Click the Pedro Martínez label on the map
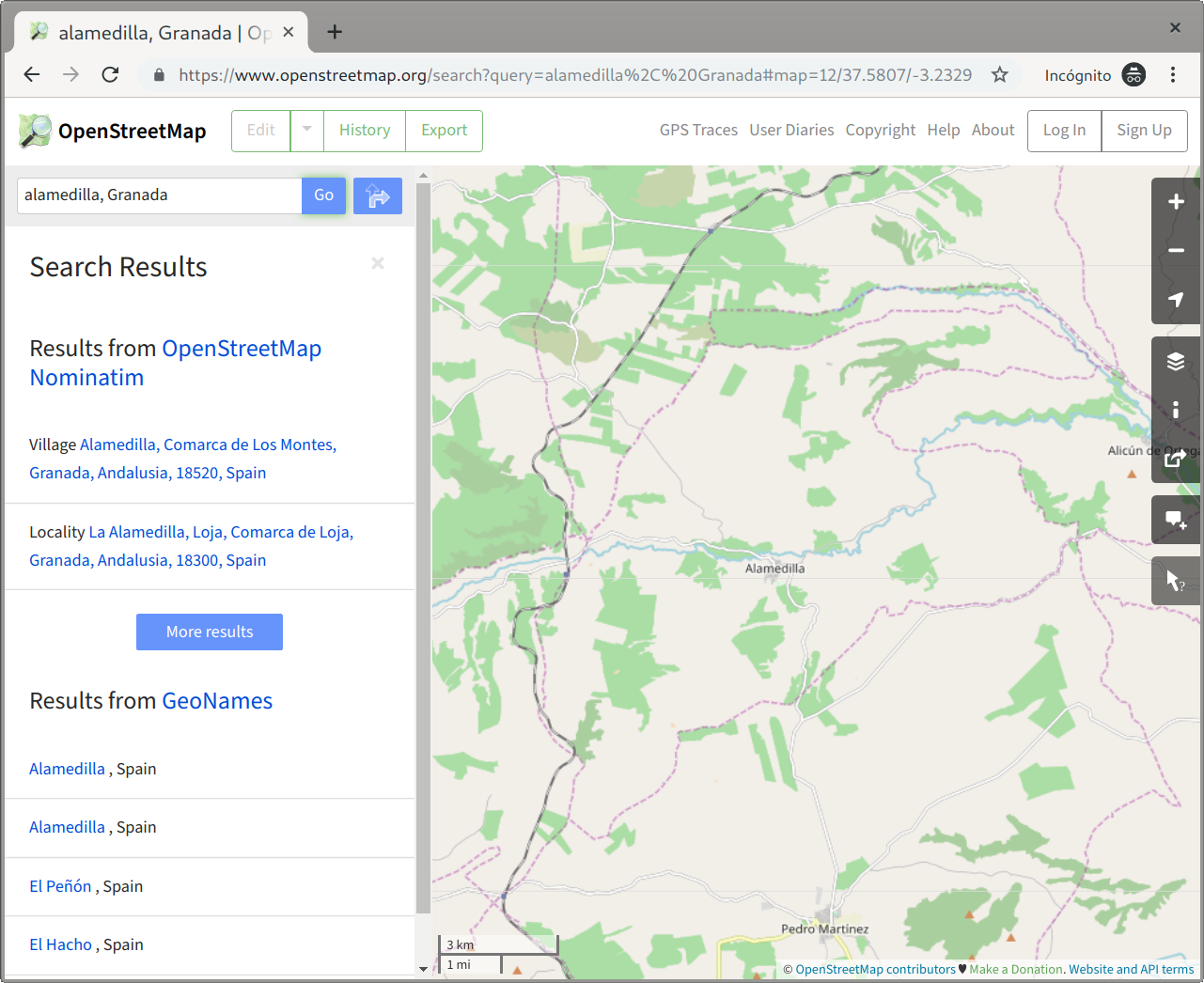This screenshot has width=1204, height=983. [x=824, y=928]
